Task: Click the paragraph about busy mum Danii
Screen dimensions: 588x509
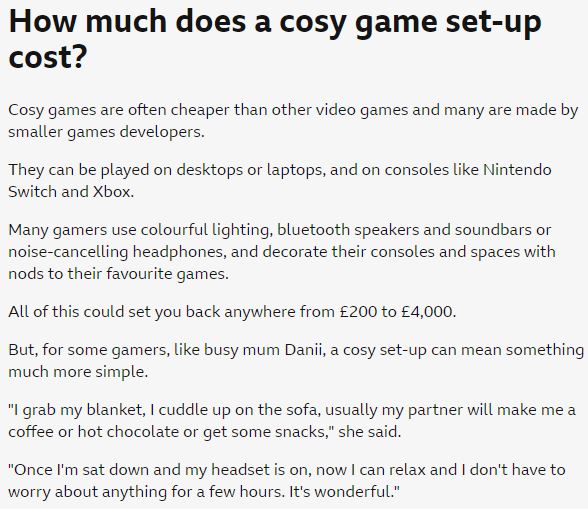Action: click(296, 361)
